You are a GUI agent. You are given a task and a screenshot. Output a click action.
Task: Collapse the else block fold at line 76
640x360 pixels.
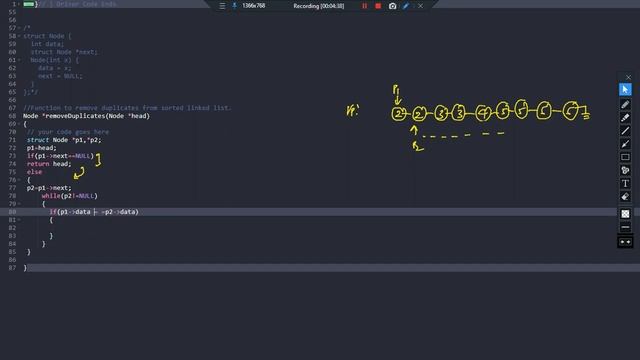[19, 180]
